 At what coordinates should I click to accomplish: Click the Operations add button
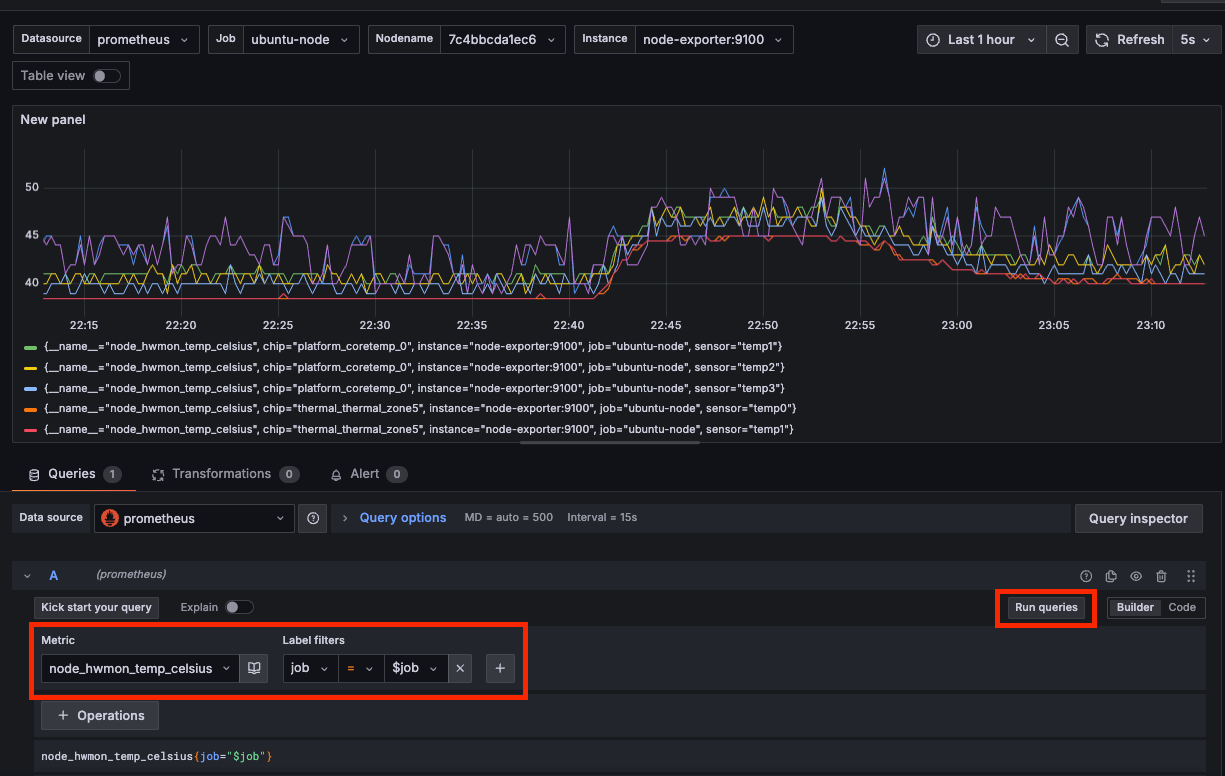point(100,716)
